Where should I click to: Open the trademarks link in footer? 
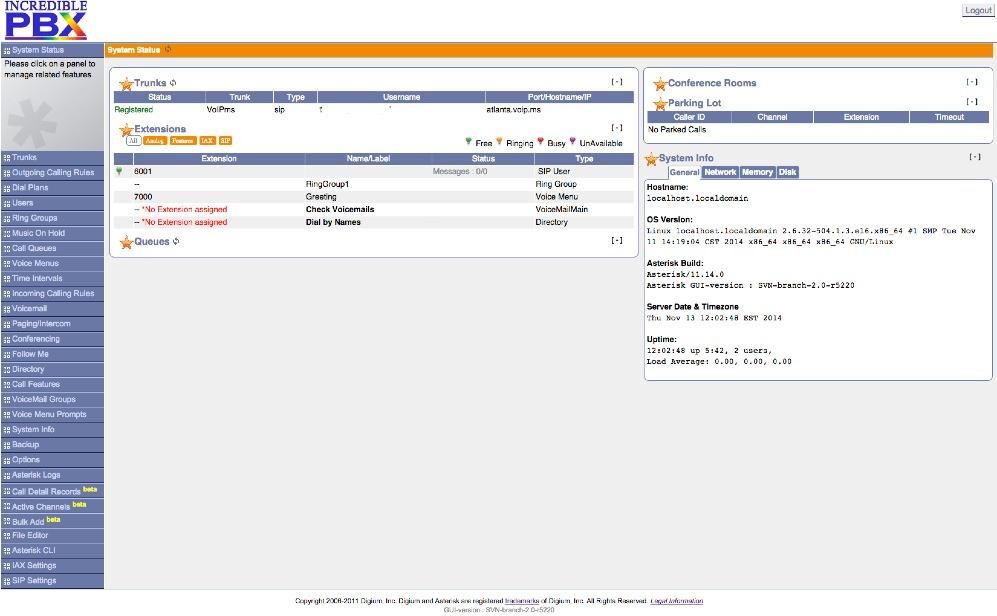[521, 601]
